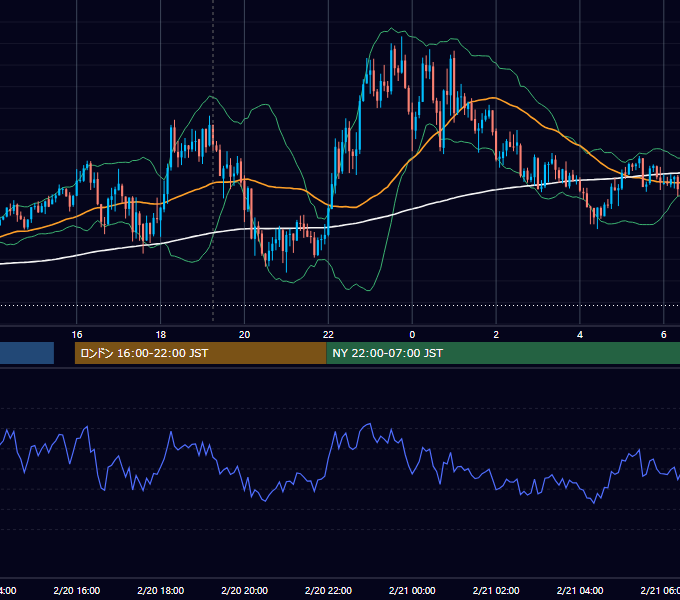Click the hour label 18 on chart axis
The height and width of the screenshot is (600, 680).
[160, 334]
